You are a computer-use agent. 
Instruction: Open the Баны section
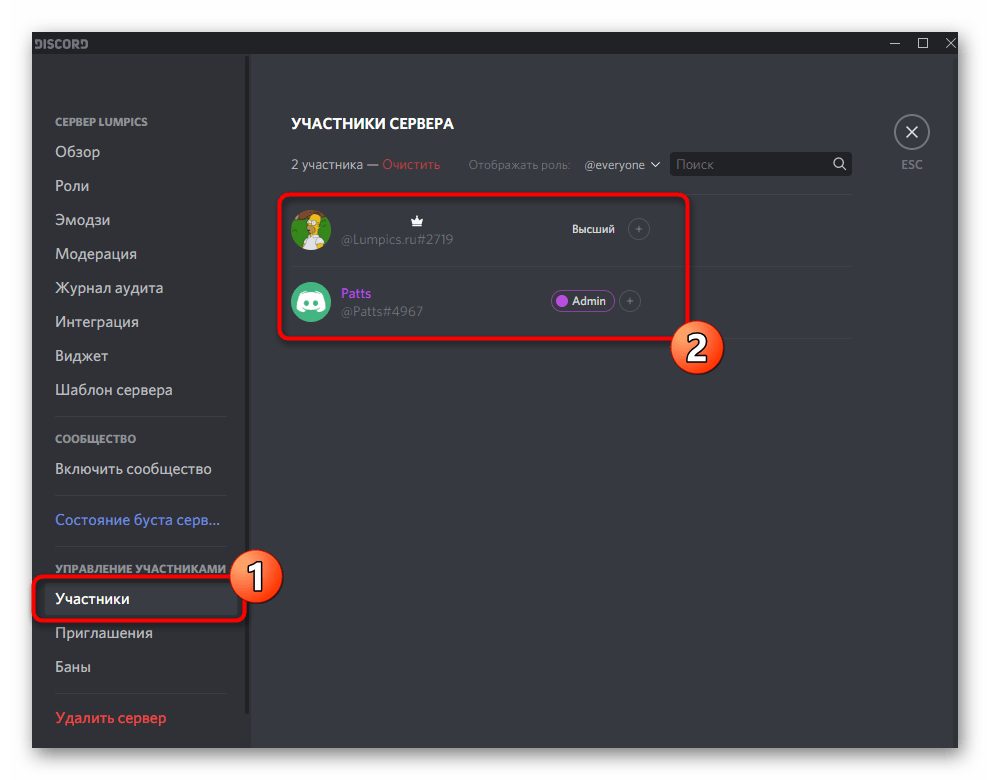click(73, 667)
